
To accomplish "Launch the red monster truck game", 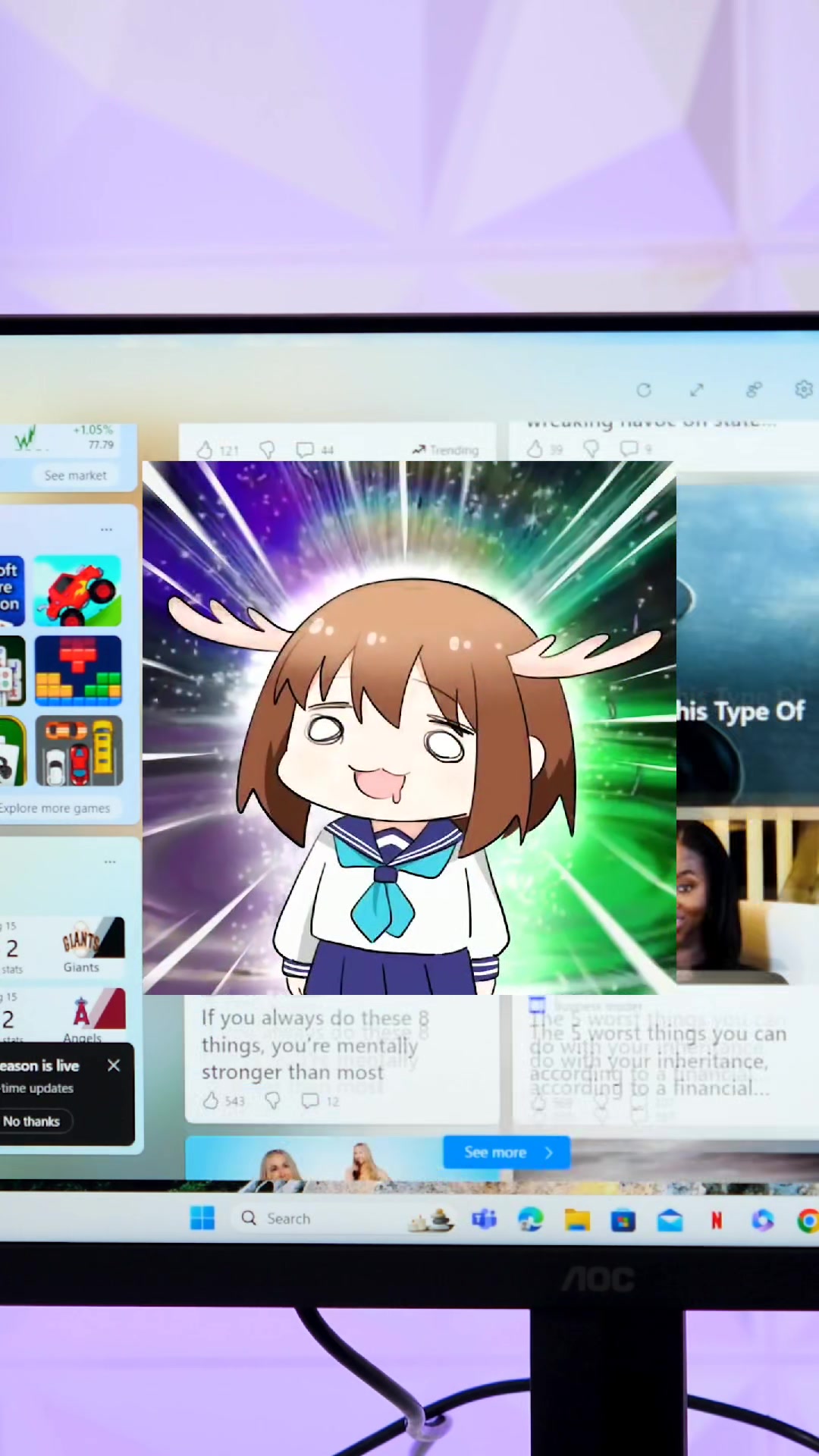I will coord(77,591).
